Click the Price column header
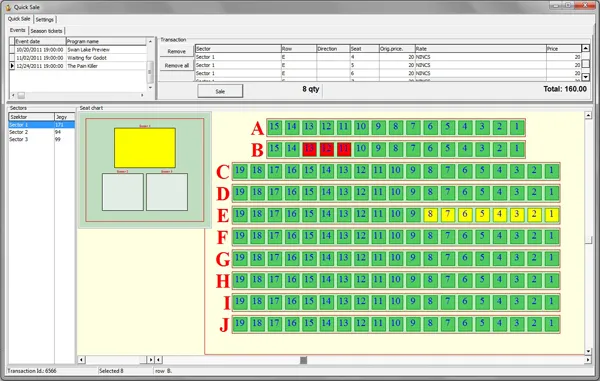 click(564, 49)
